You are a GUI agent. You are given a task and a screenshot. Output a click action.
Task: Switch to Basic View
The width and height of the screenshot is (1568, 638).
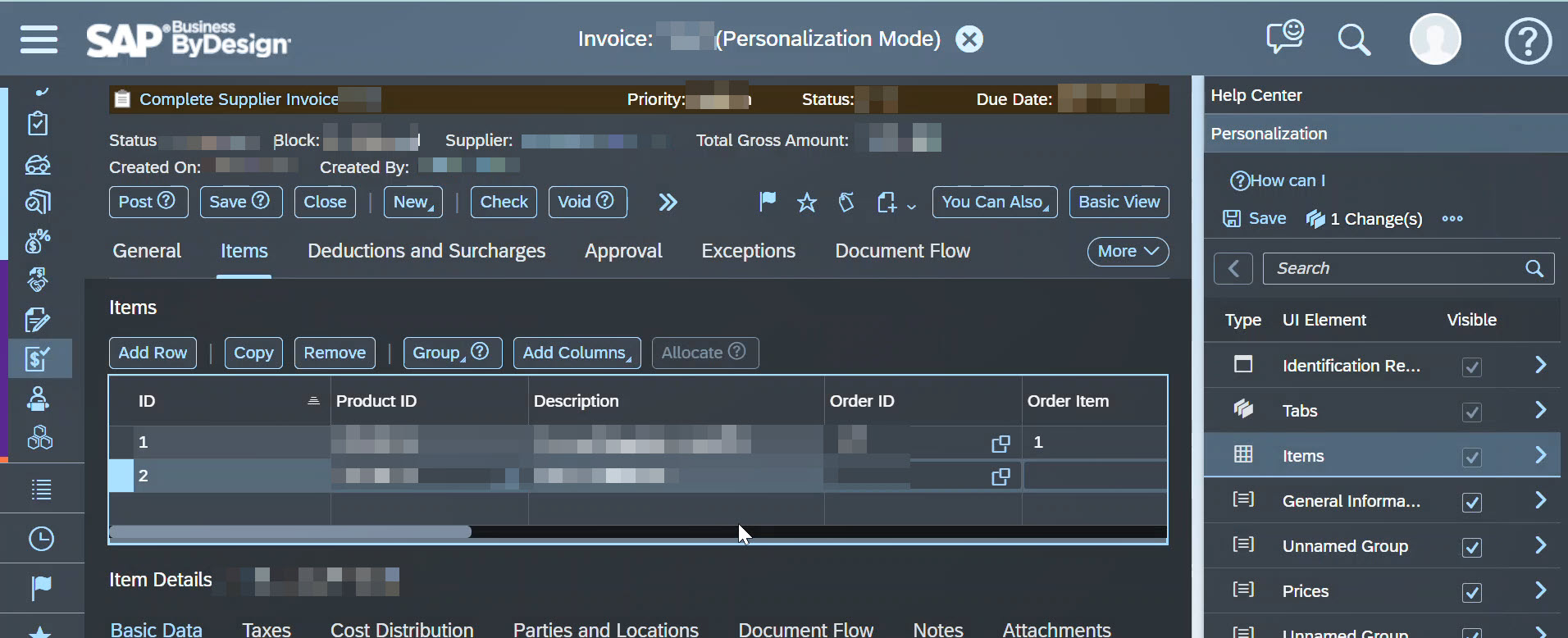[1119, 202]
